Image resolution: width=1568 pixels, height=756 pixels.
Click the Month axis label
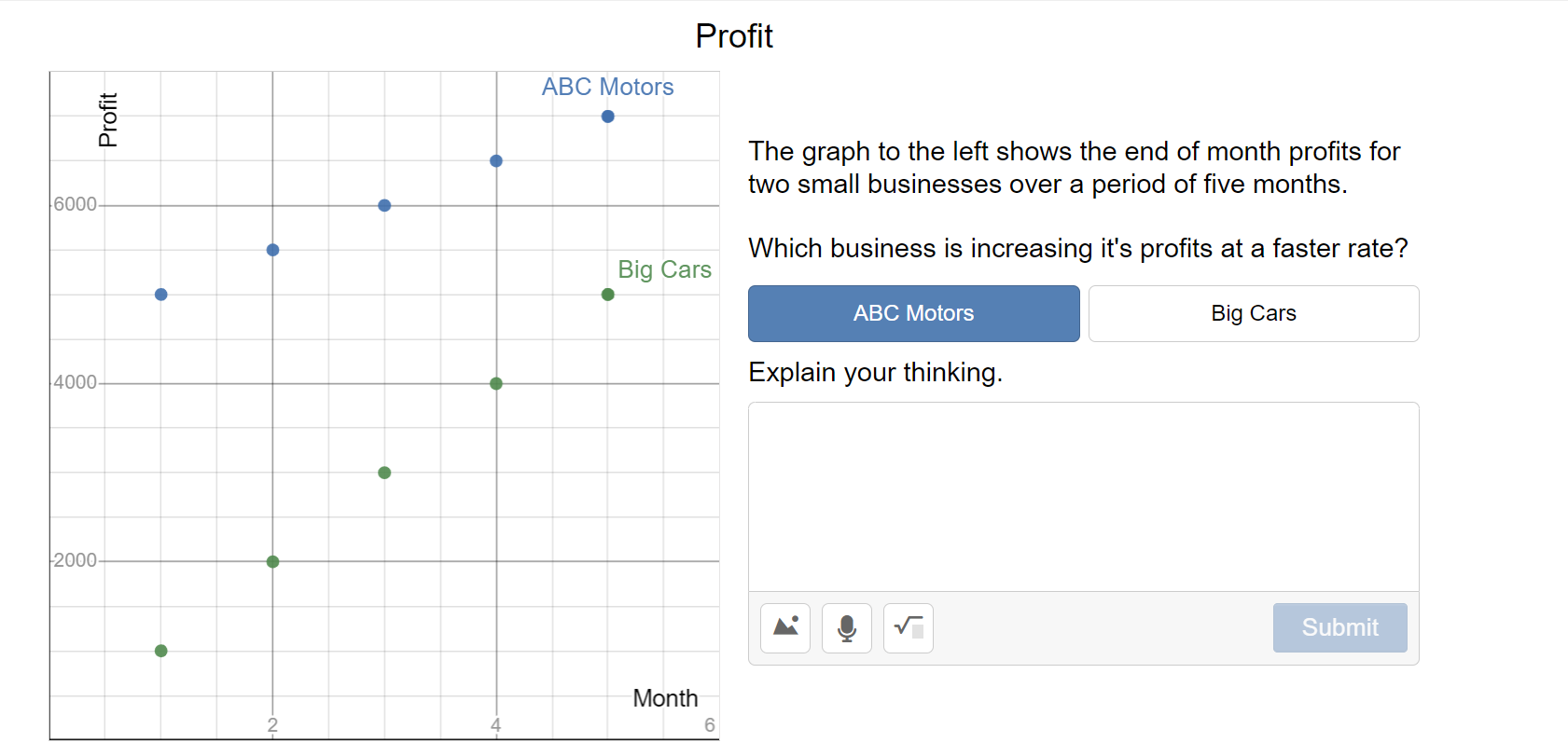(x=665, y=698)
